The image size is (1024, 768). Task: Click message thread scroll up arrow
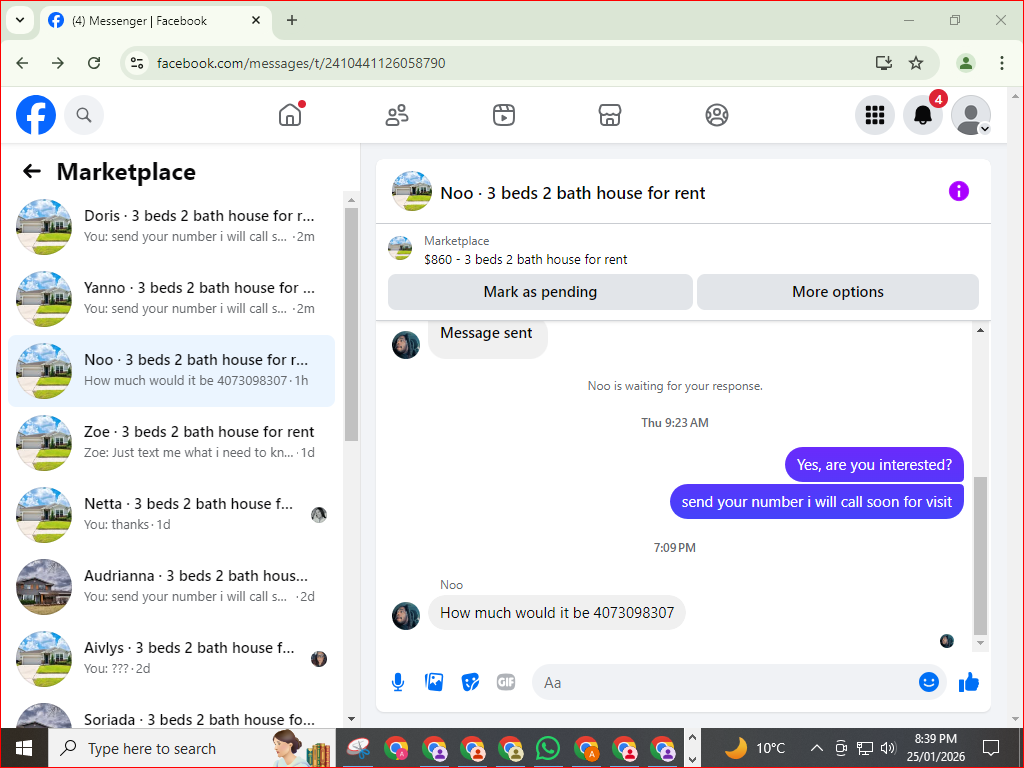(980, 330)
